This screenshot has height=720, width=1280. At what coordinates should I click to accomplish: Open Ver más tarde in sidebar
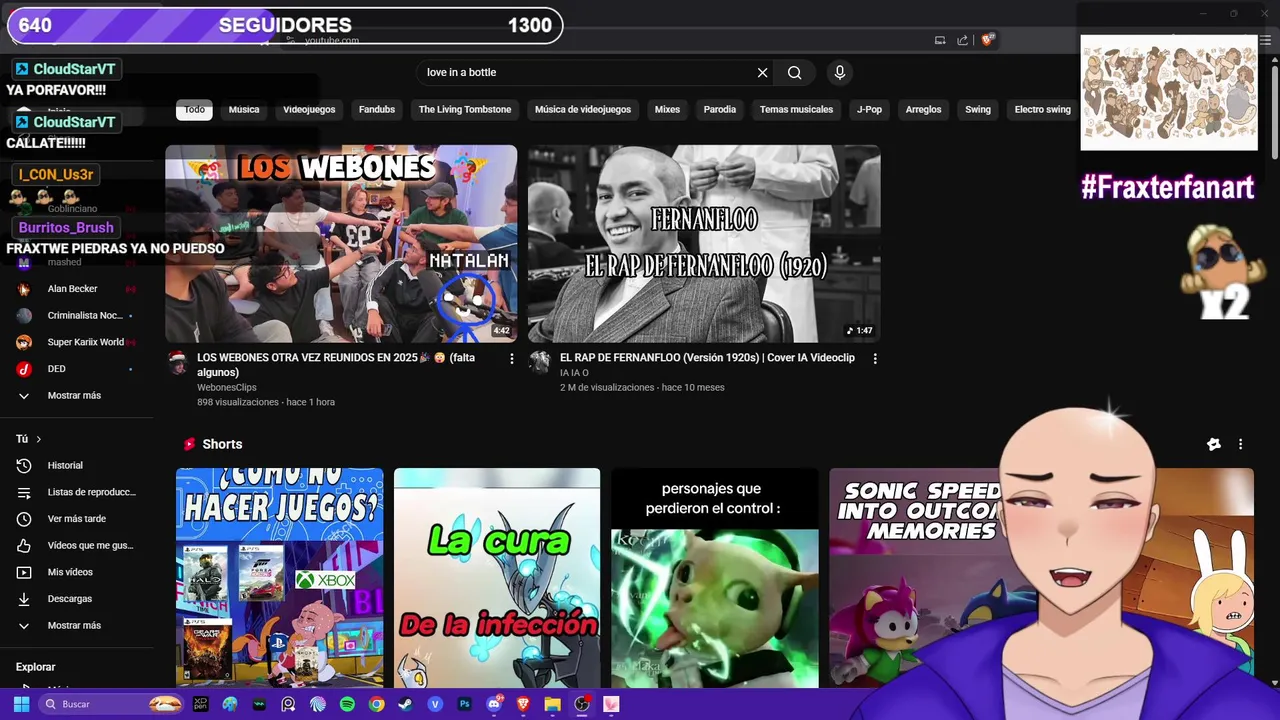(77, 518)
